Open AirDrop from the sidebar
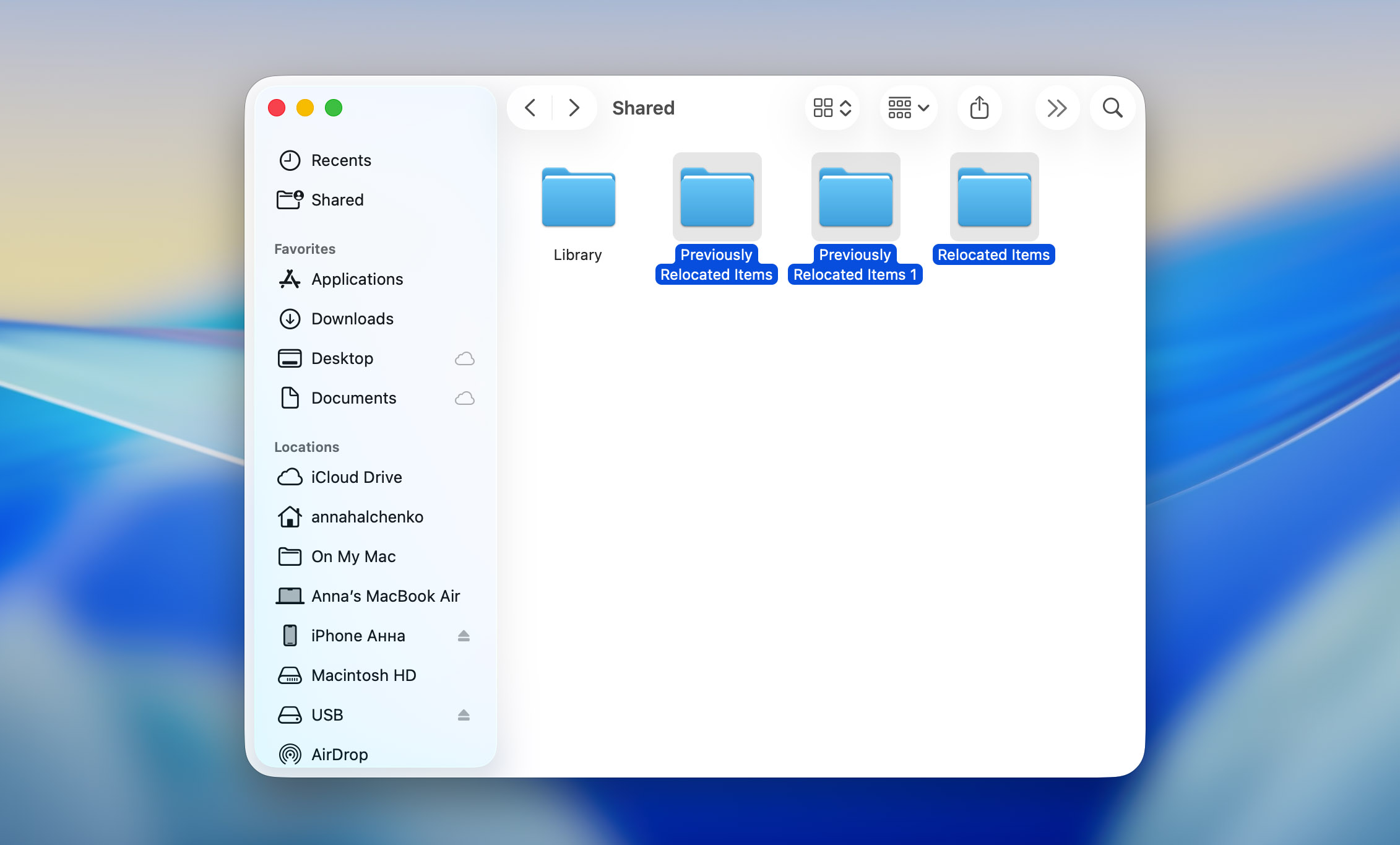 pos(339,755)
